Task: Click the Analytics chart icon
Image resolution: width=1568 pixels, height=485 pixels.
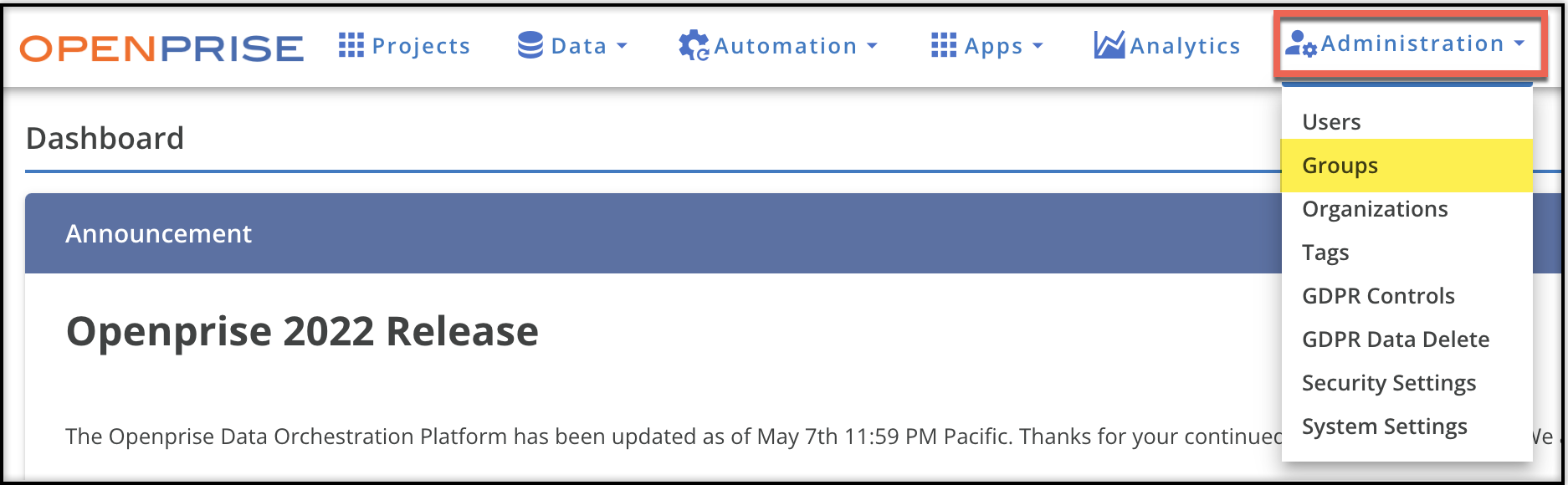Action: coord(1109,45)
